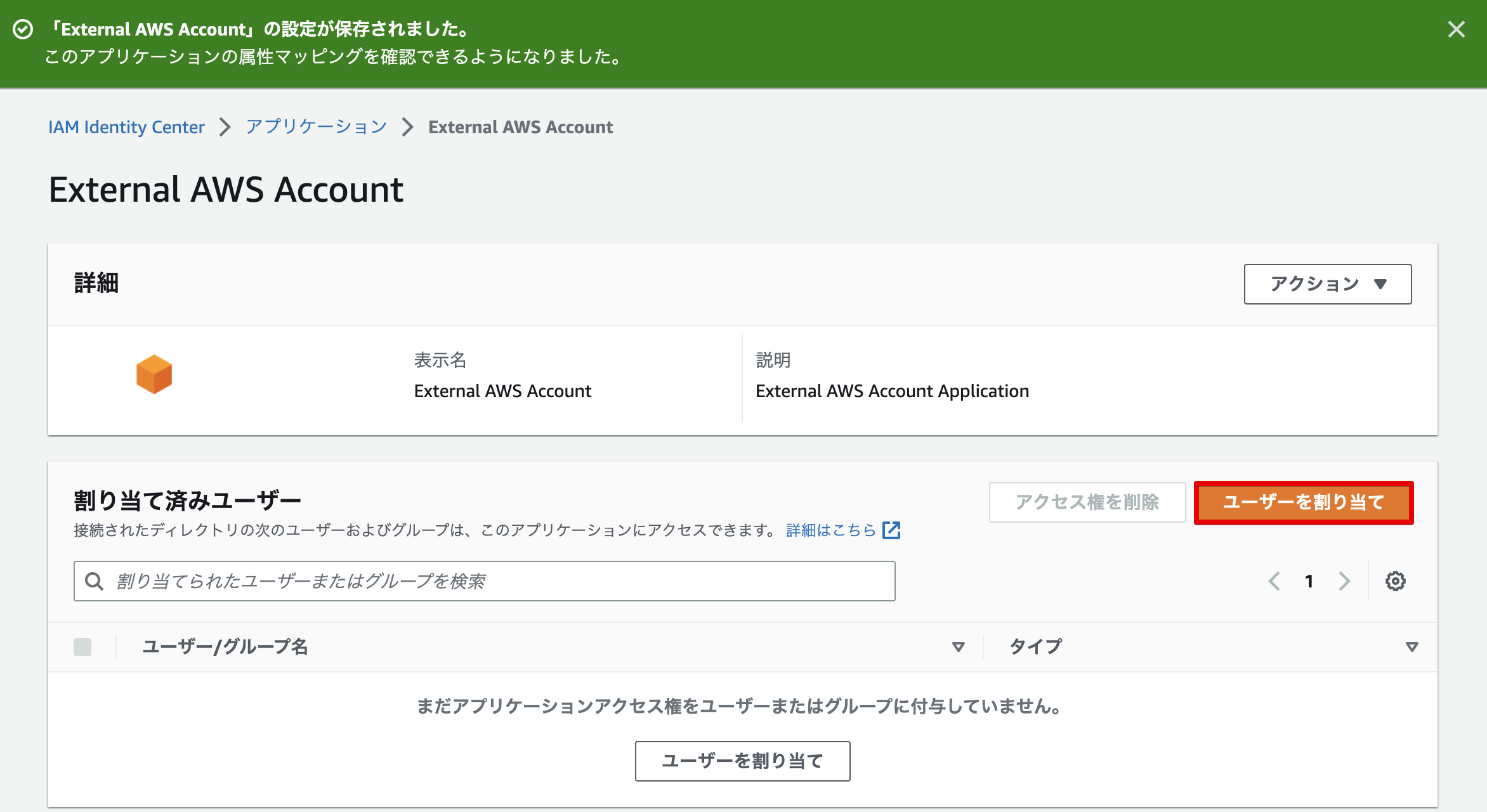Open table preferences gear icon
This screenshot has width=1487, height=812.
[1396, 581]
